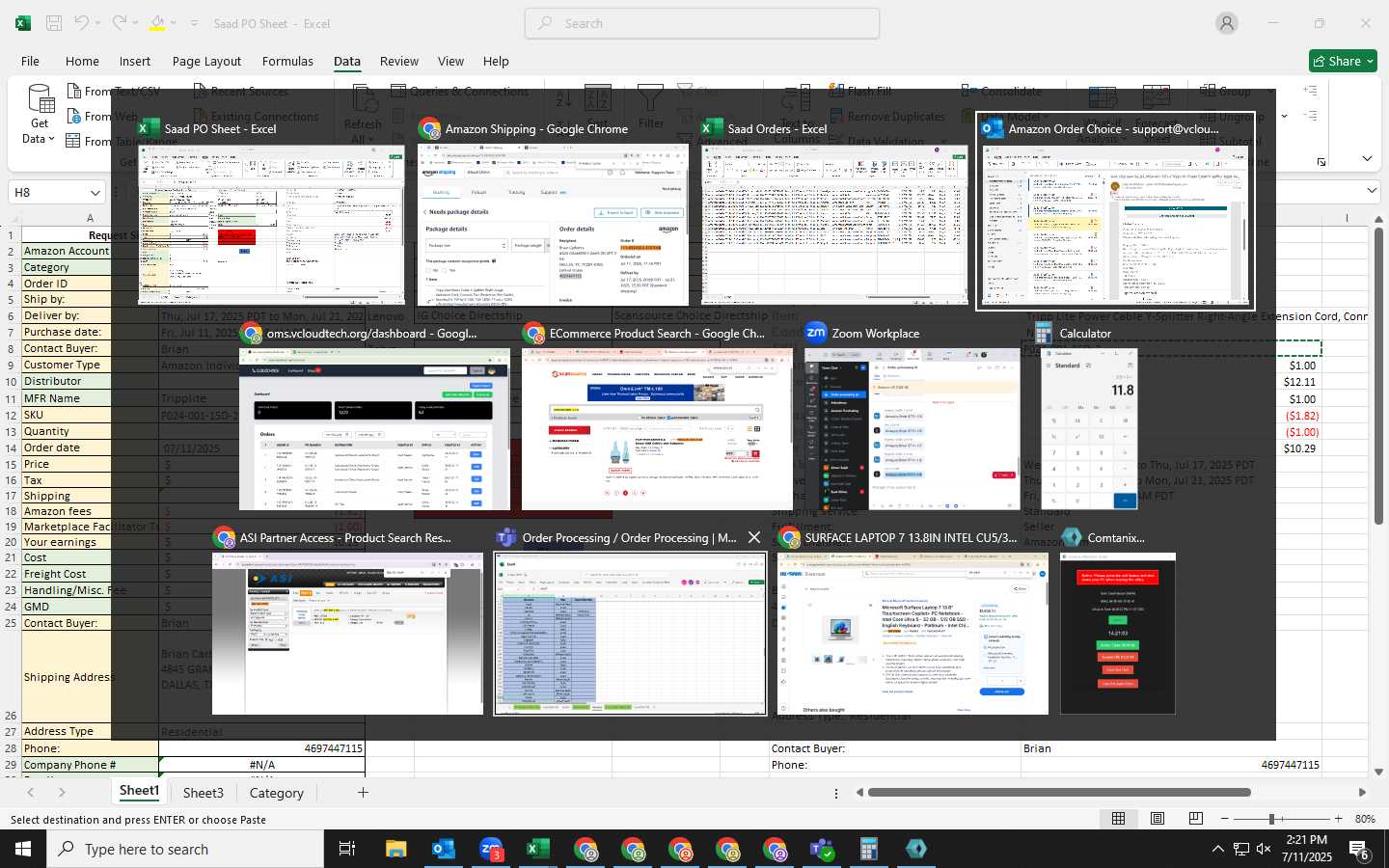Open the Review ribbon tab

399,61
